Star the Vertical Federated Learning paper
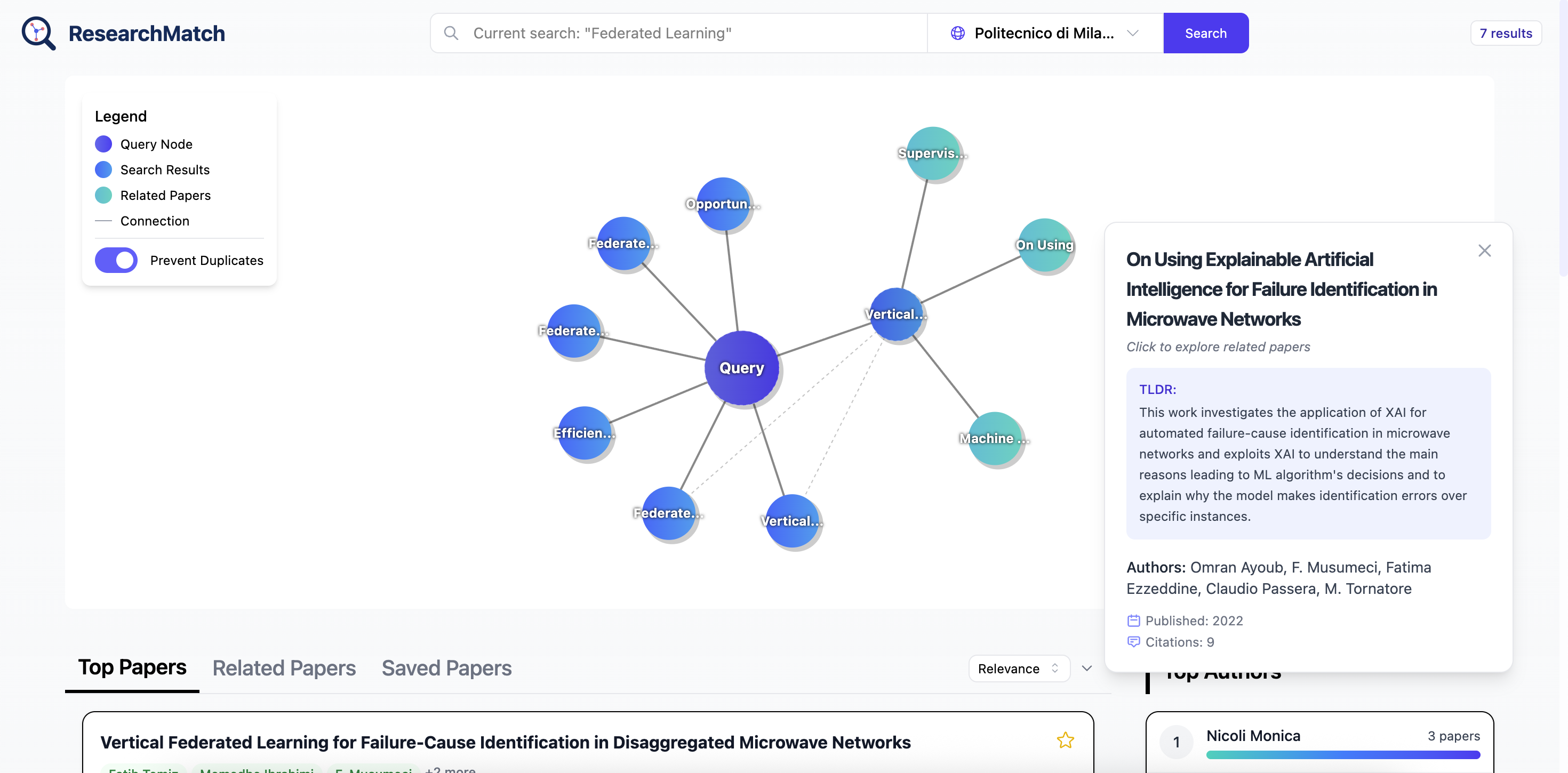Image resolution: width=1568 pixels, height=773 pixels. click(1065, 740)
